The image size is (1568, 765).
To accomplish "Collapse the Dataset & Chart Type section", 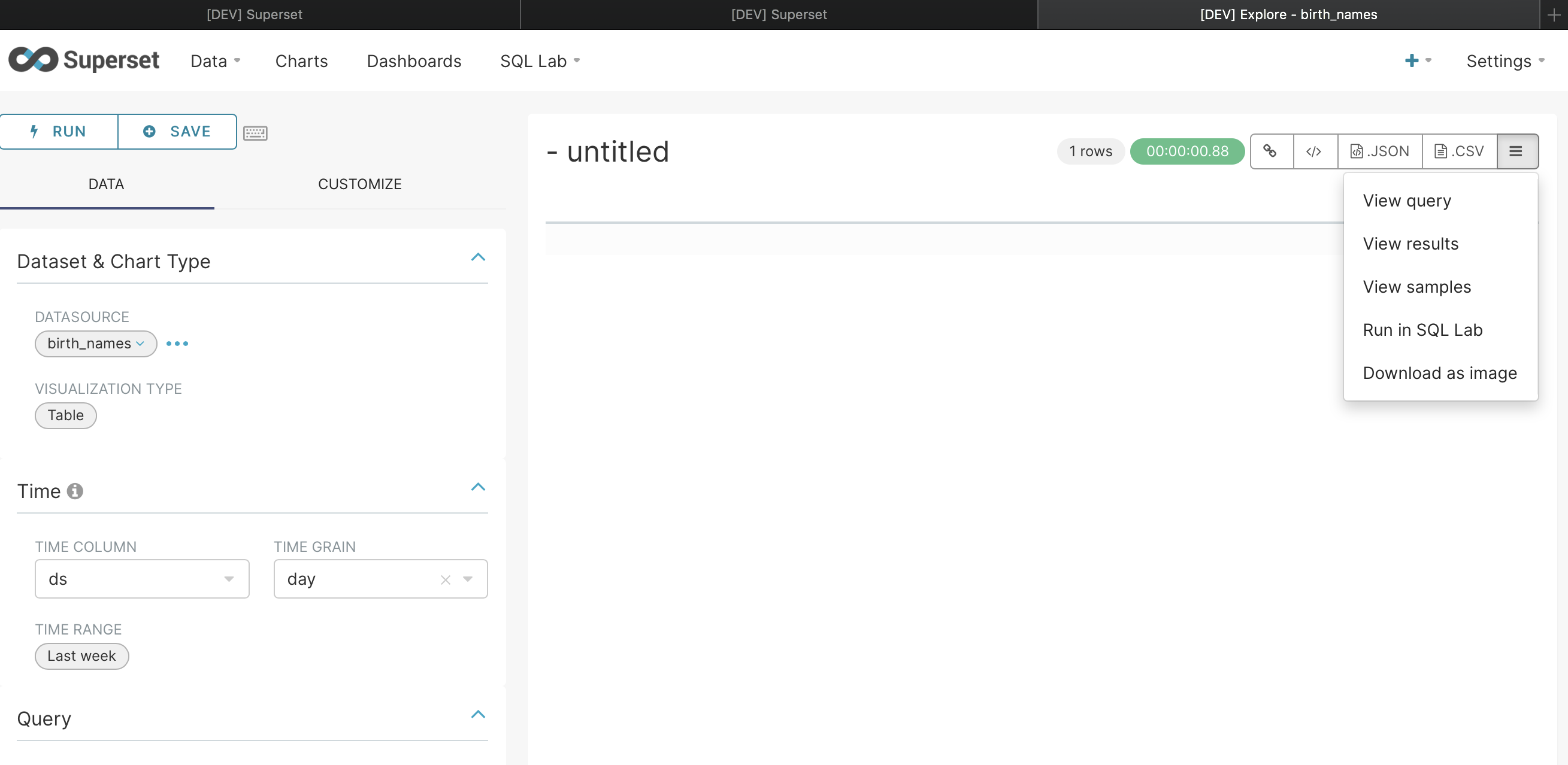I will pos(478,257).
